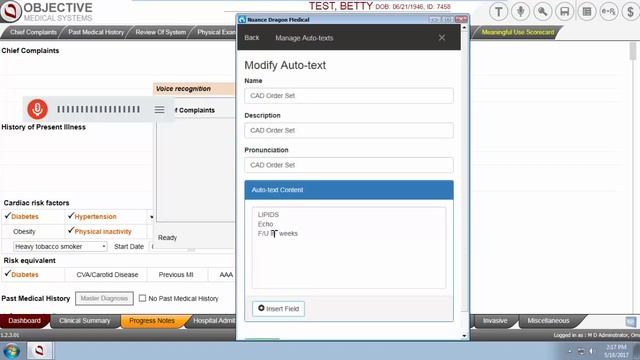Click the plus icon on Insert Field
The width and height of the screenshot is (640, 360).
tap(261, 308)
